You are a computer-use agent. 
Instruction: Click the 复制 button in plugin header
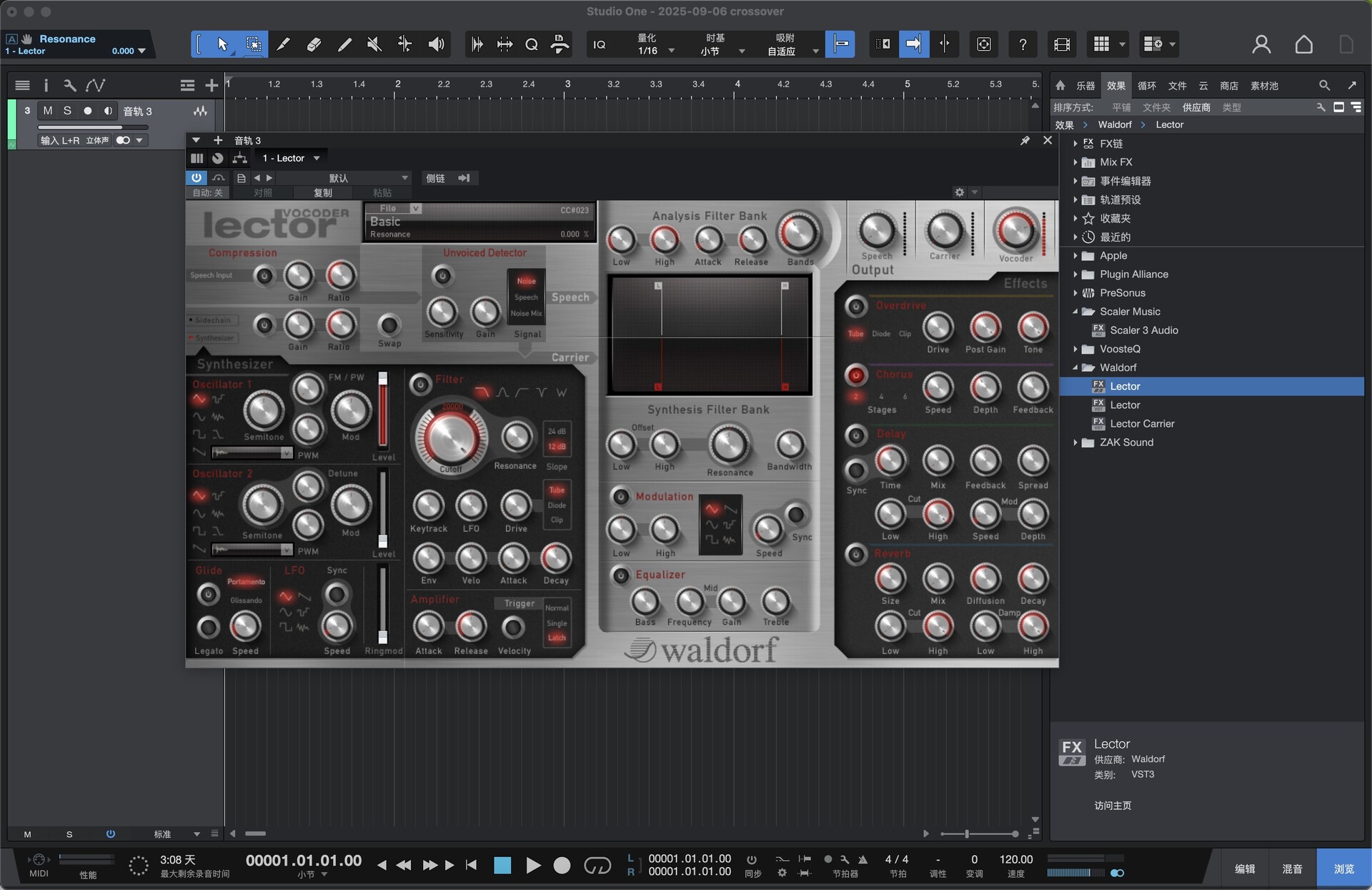point(323,193)
